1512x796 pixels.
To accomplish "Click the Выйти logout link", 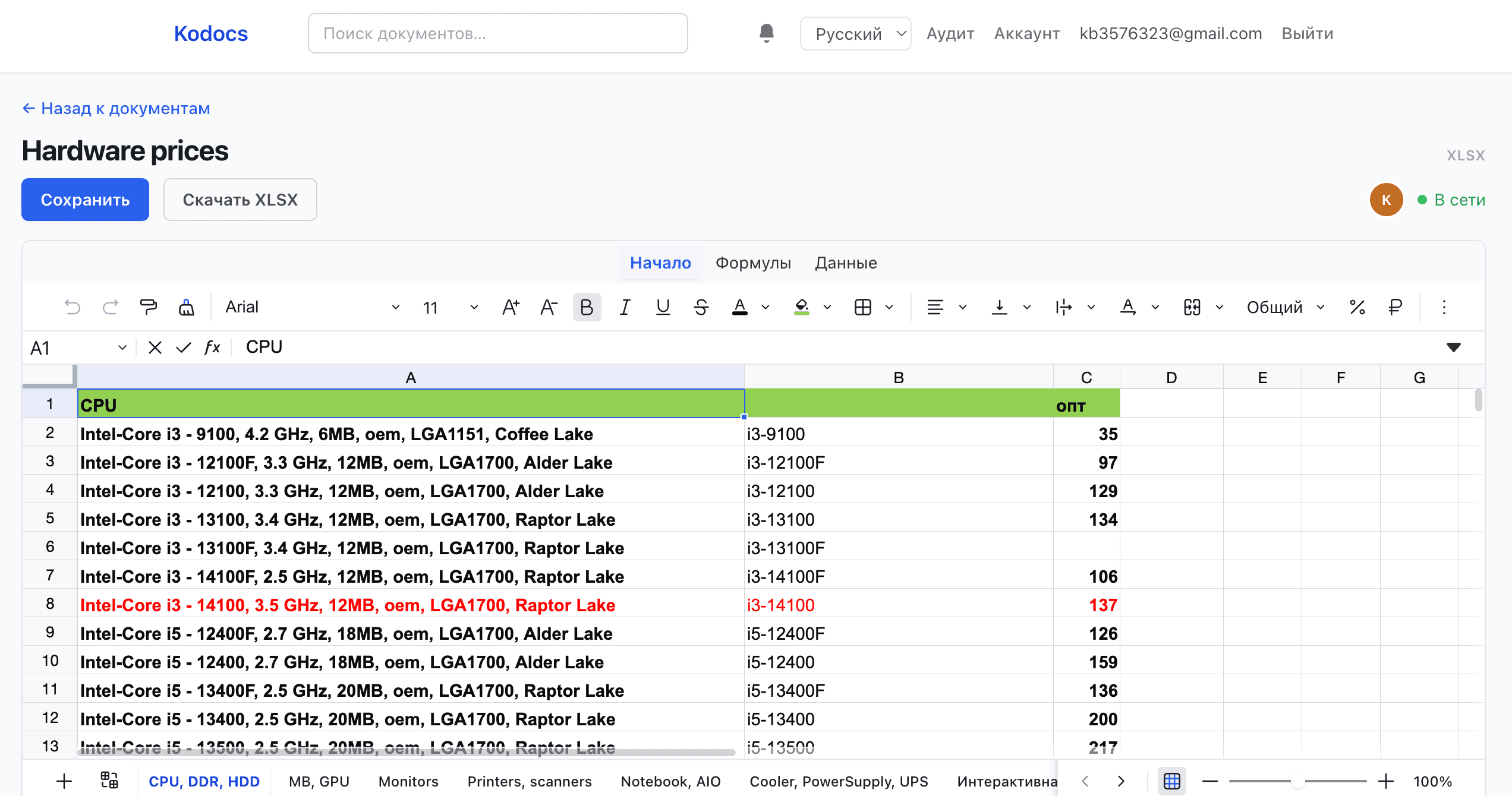I will [1308, 33].
